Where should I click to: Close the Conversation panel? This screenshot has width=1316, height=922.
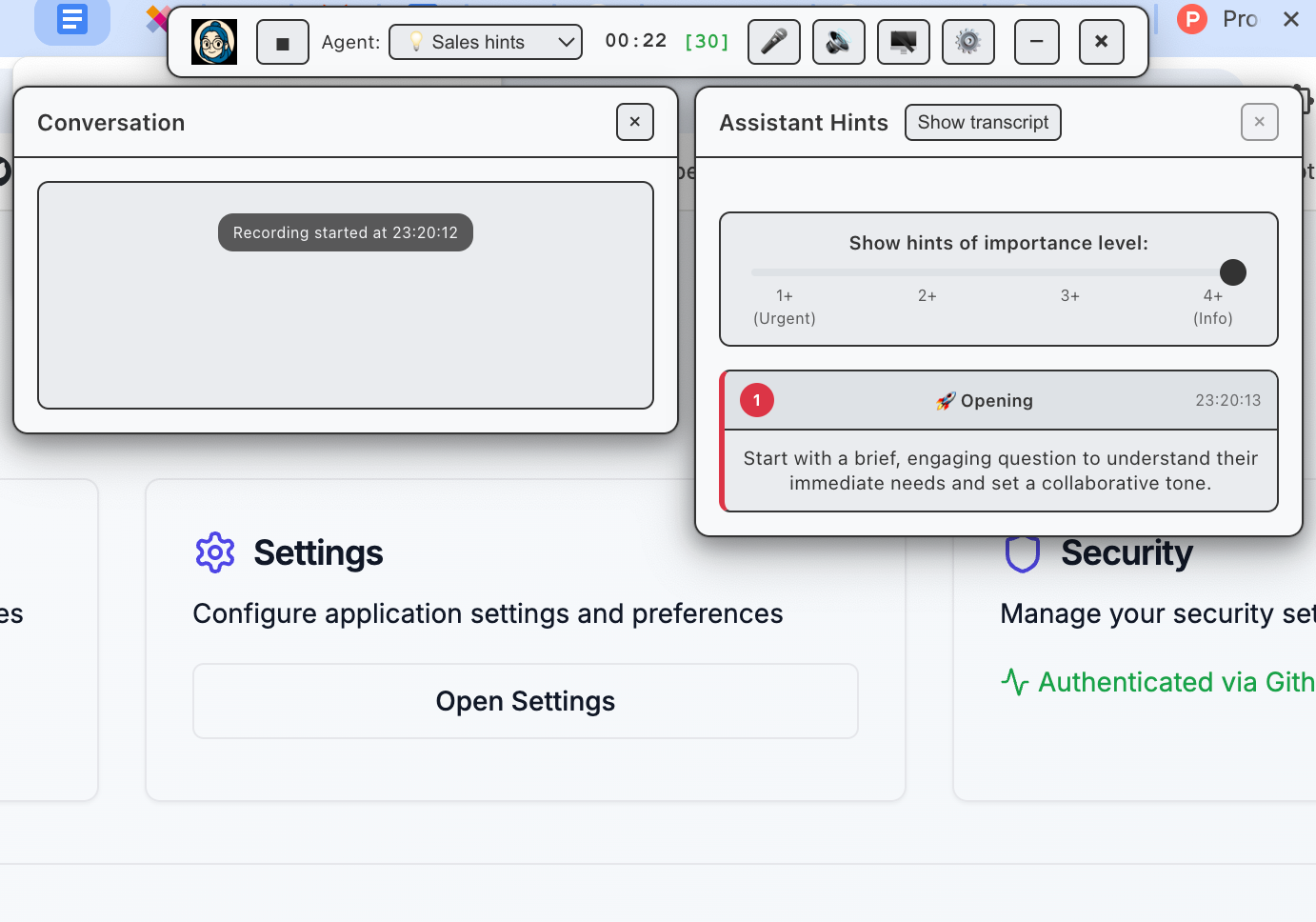635,122
